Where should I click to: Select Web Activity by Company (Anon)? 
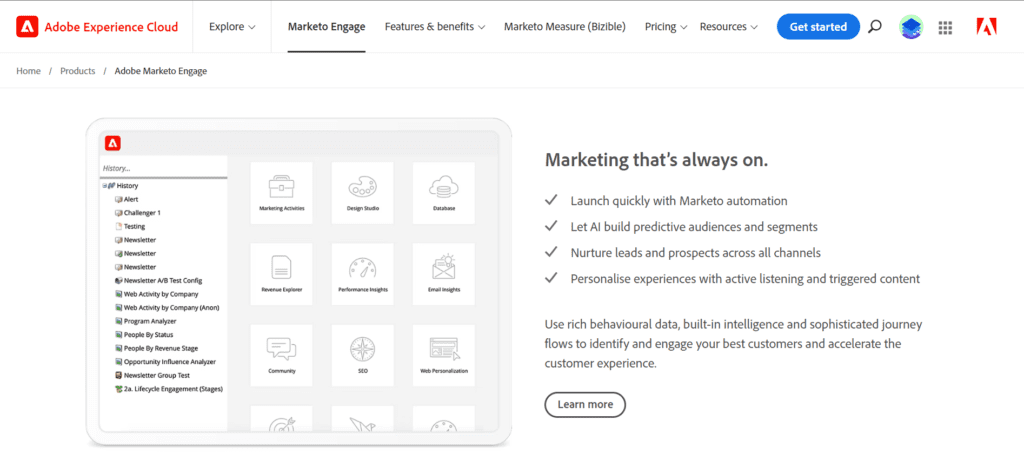pyautogui.click(x=167, y=307)
